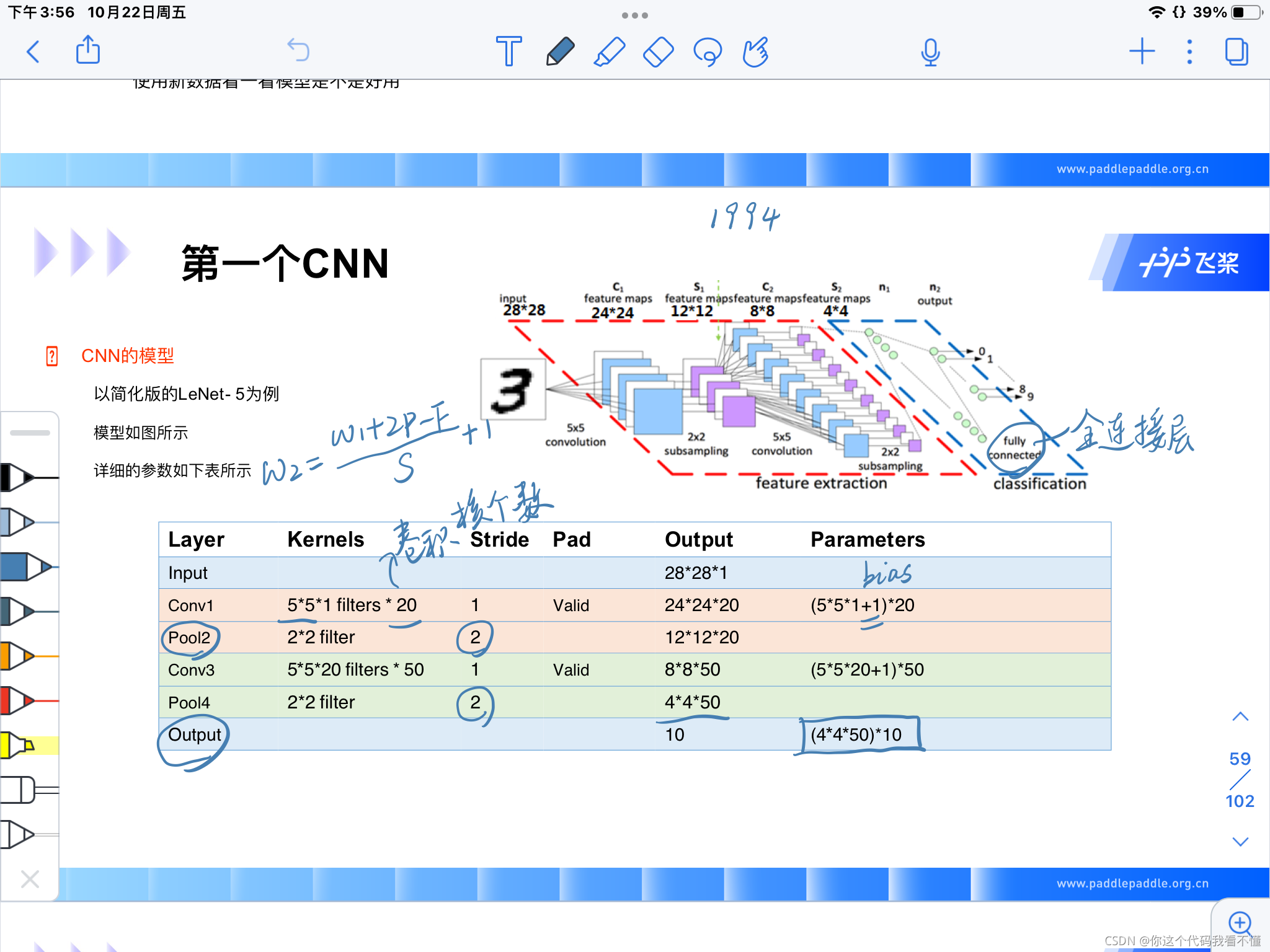
Task: Open the share/export icon
Action: point(88,50)
